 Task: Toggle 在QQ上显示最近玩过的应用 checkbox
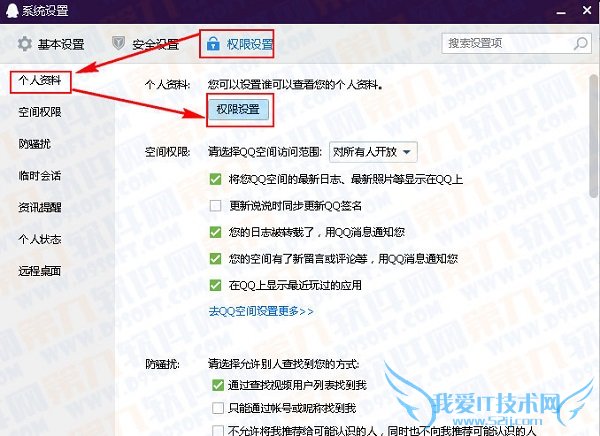tap(215, 285)
